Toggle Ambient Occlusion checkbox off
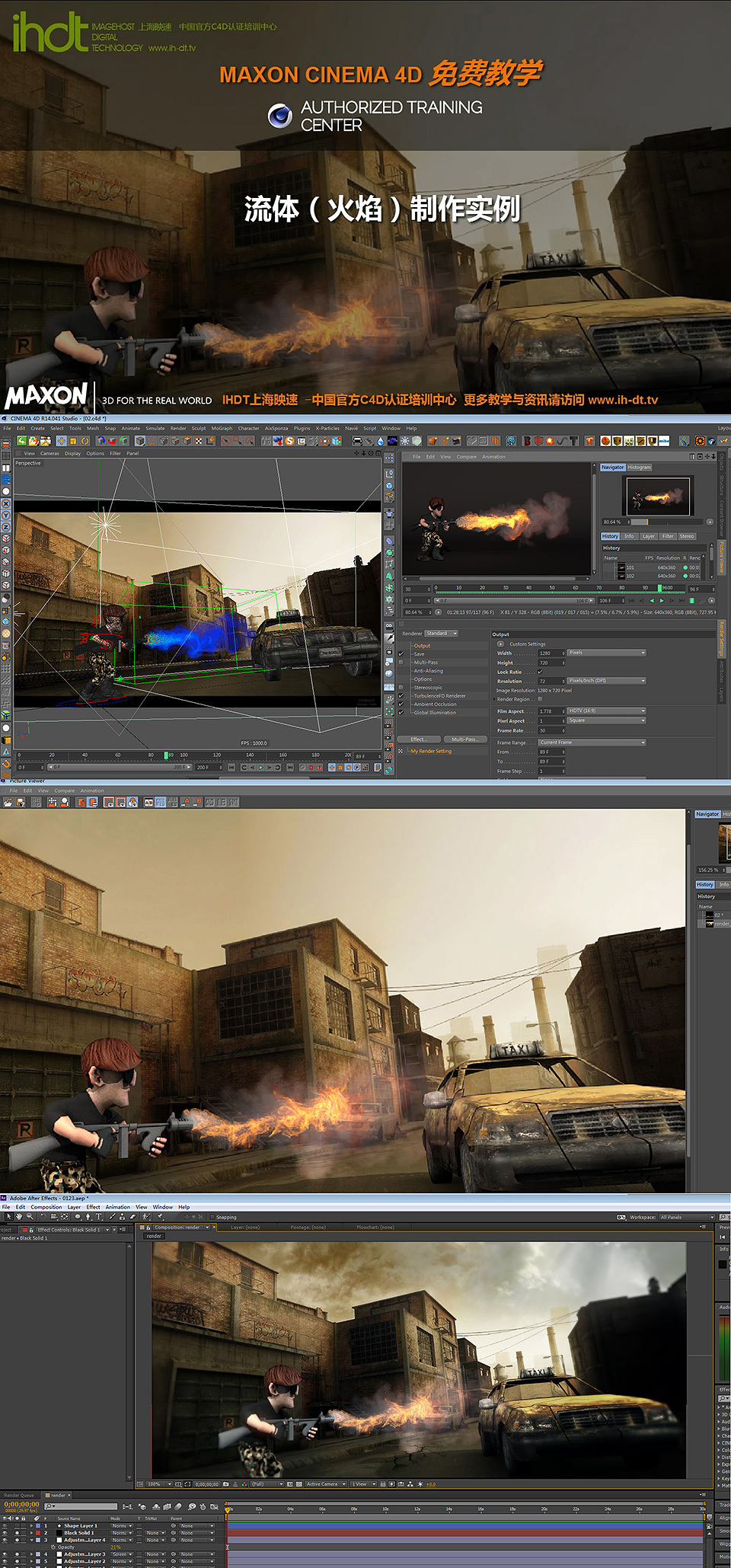Screen dimensions: 731x1568 coord(401,704)
